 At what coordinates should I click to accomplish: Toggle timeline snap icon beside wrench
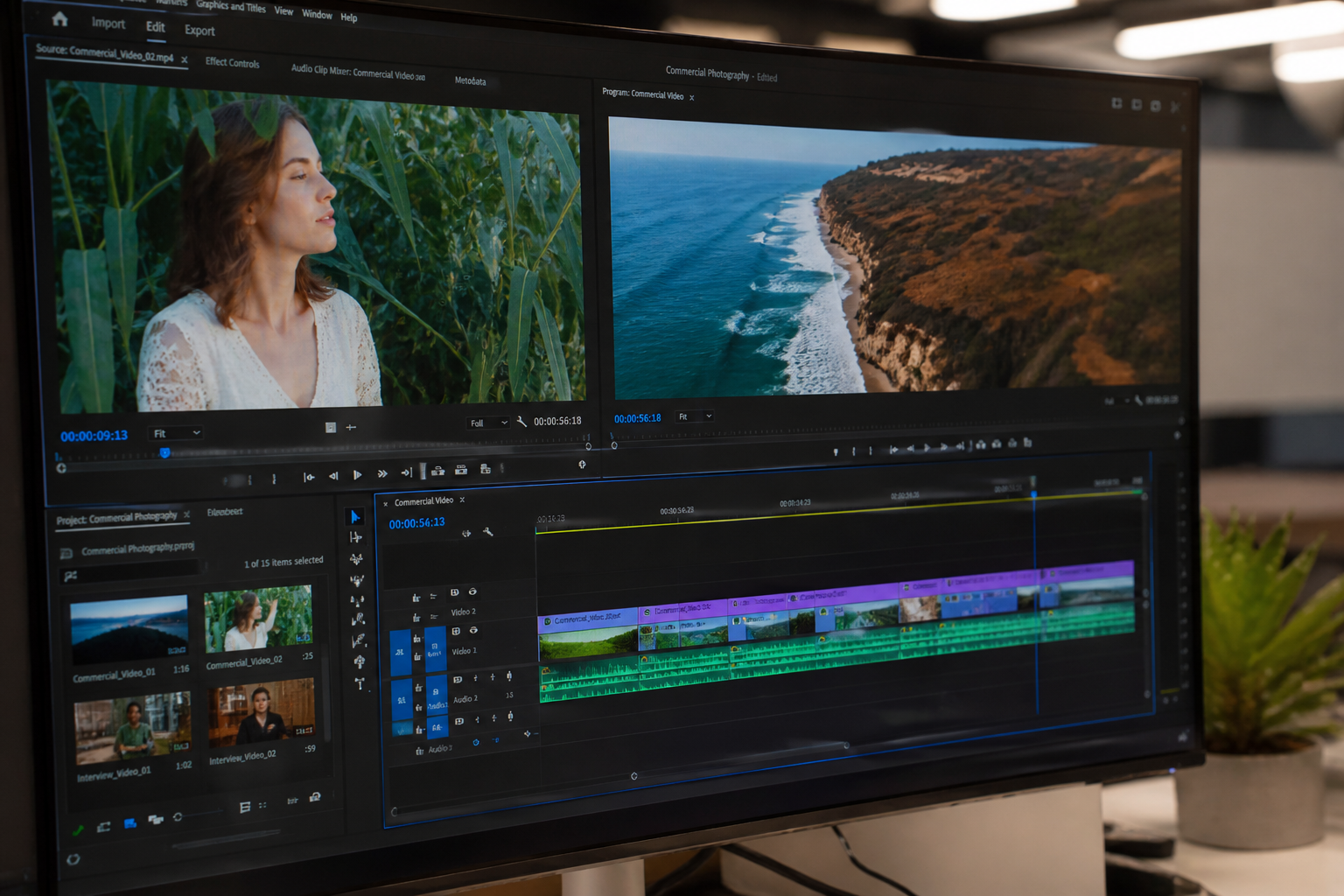pyautogui.click(x=466, y=533)
